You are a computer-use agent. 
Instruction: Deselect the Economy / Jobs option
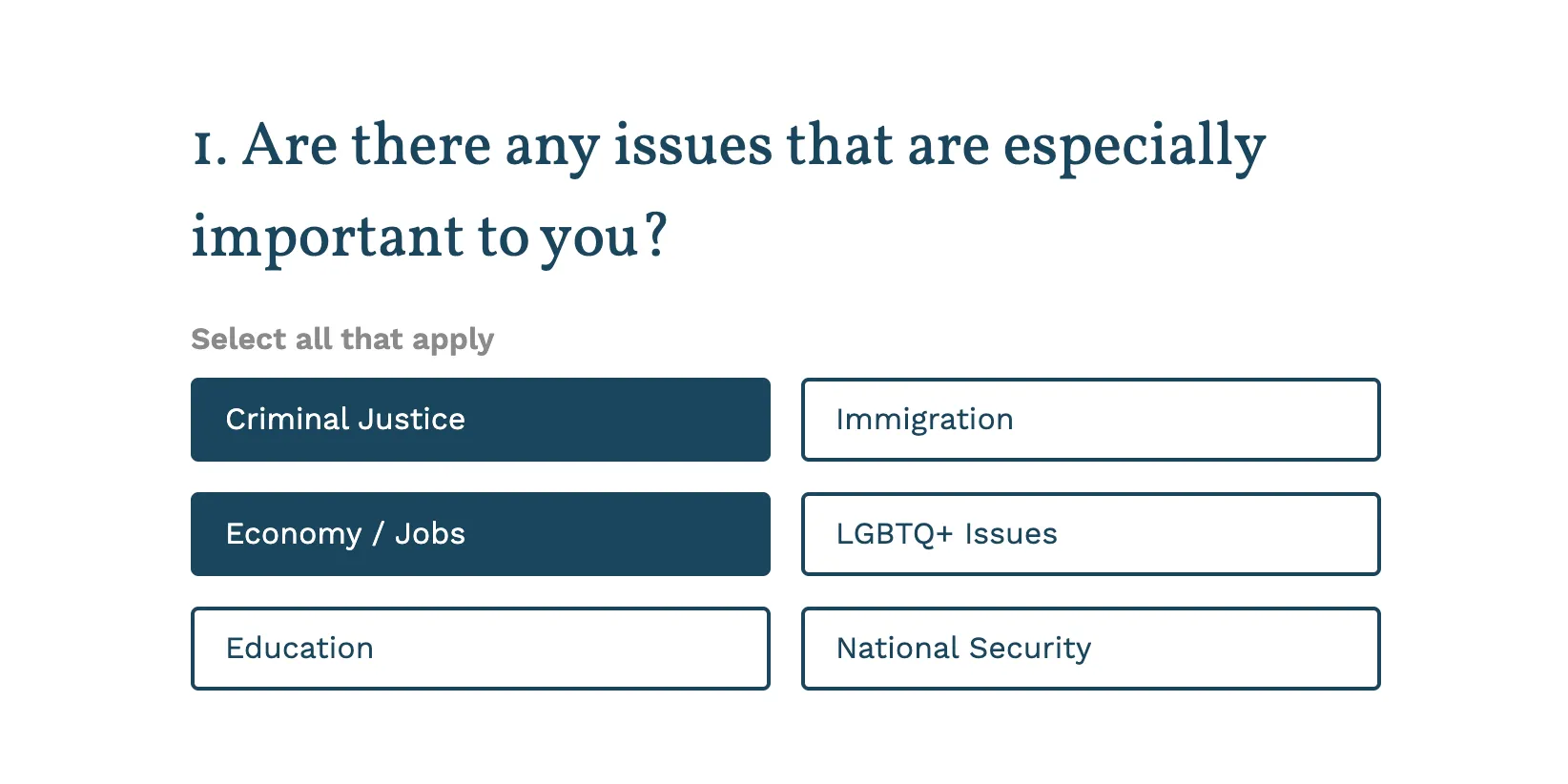(x=480, y=534)
